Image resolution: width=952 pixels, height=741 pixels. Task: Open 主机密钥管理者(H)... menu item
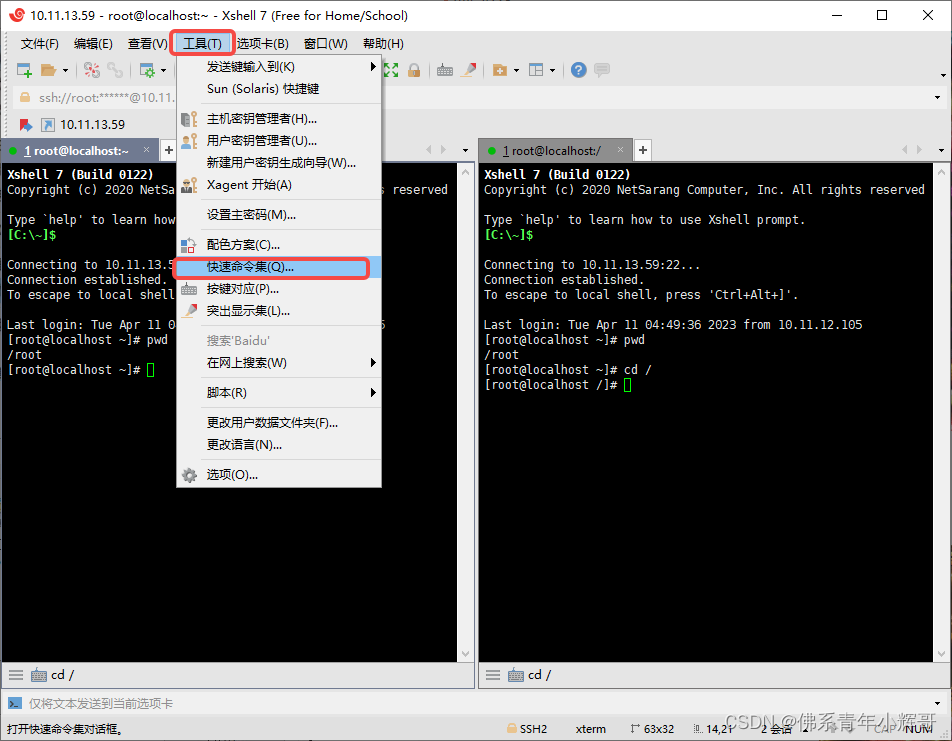pos(279,119)
